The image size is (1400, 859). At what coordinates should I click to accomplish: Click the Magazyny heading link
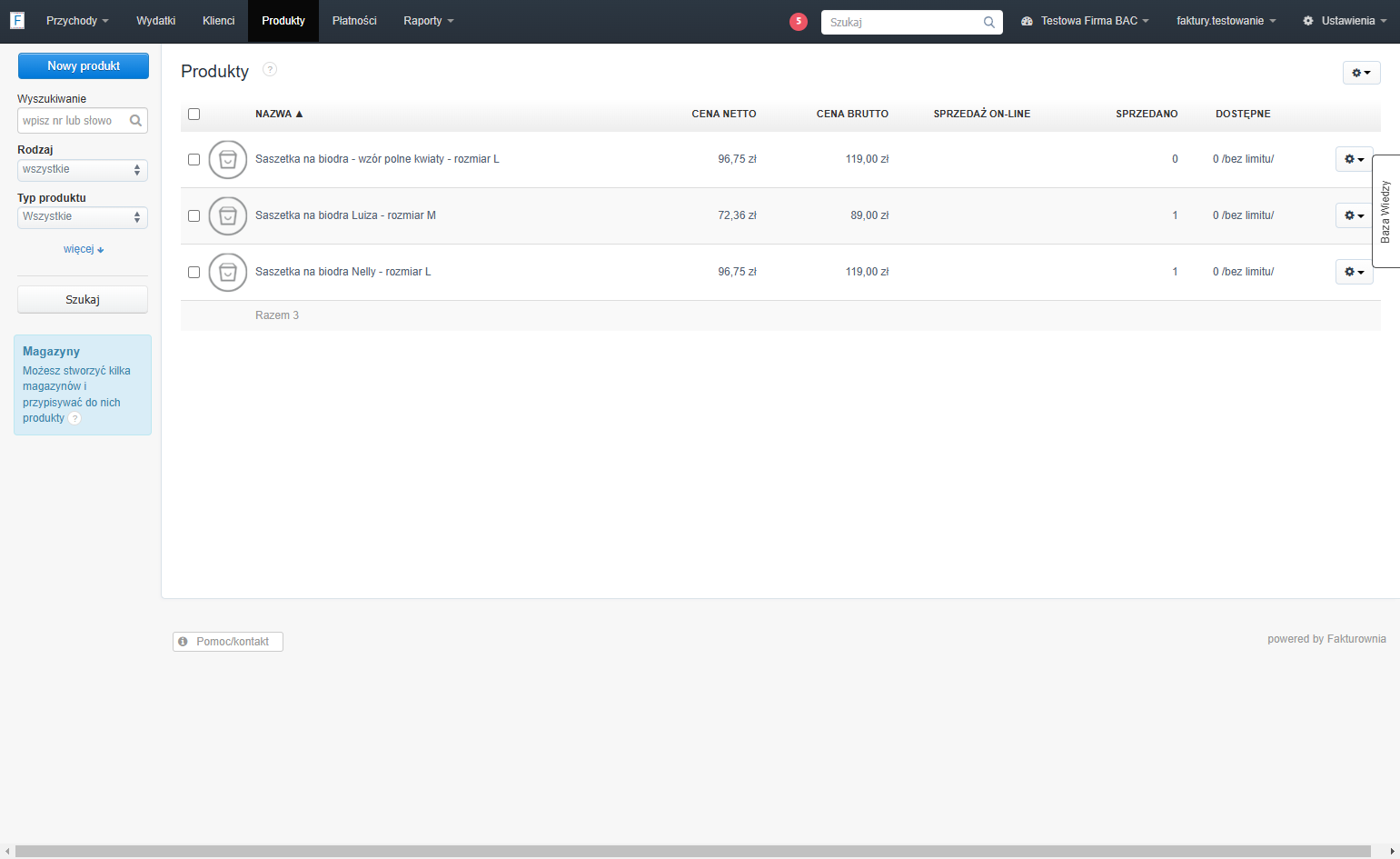pyautogui.click(x=51, y=352)
